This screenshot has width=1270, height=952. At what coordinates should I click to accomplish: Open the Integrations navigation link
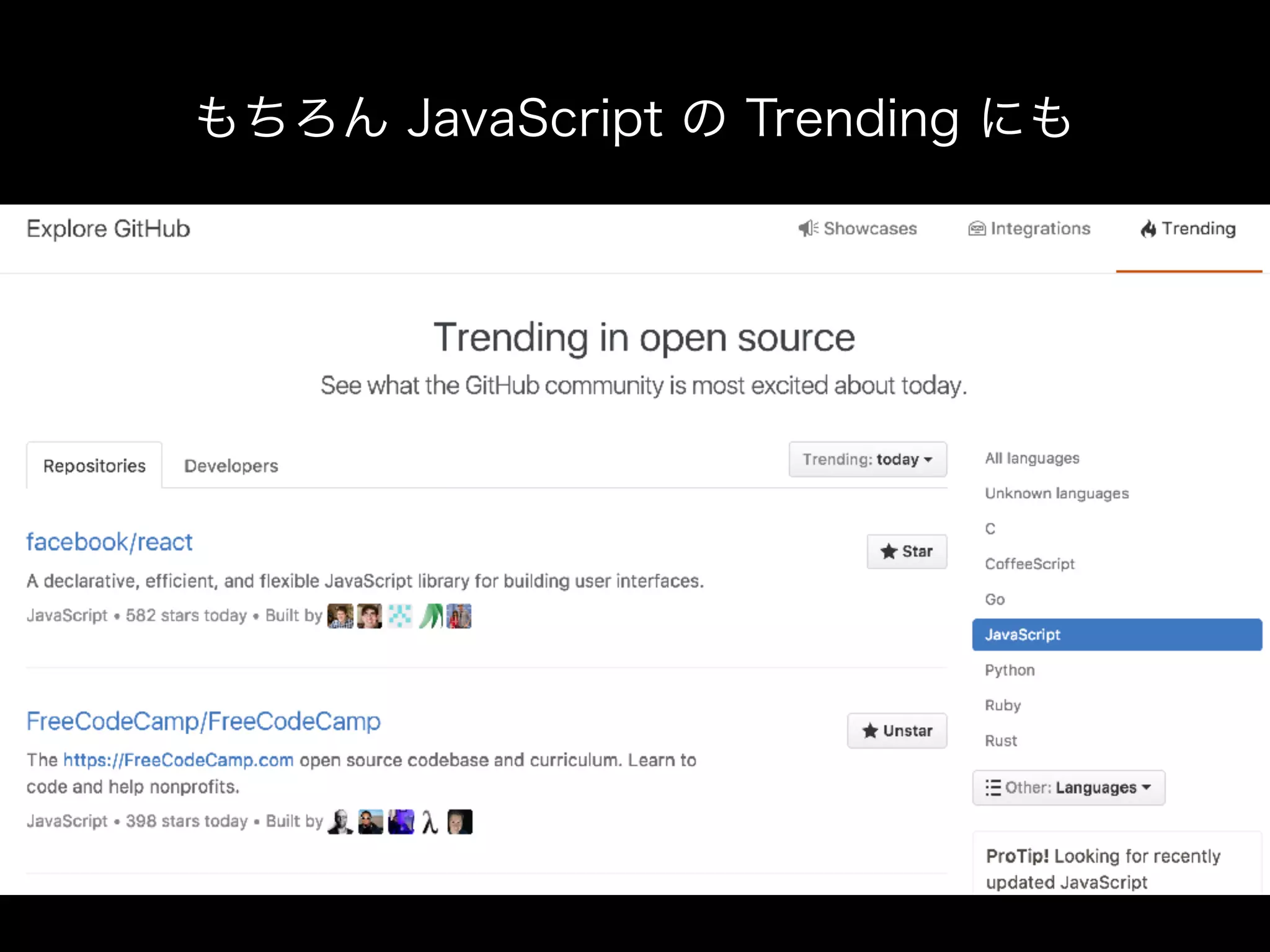[x=1029, y=229]
